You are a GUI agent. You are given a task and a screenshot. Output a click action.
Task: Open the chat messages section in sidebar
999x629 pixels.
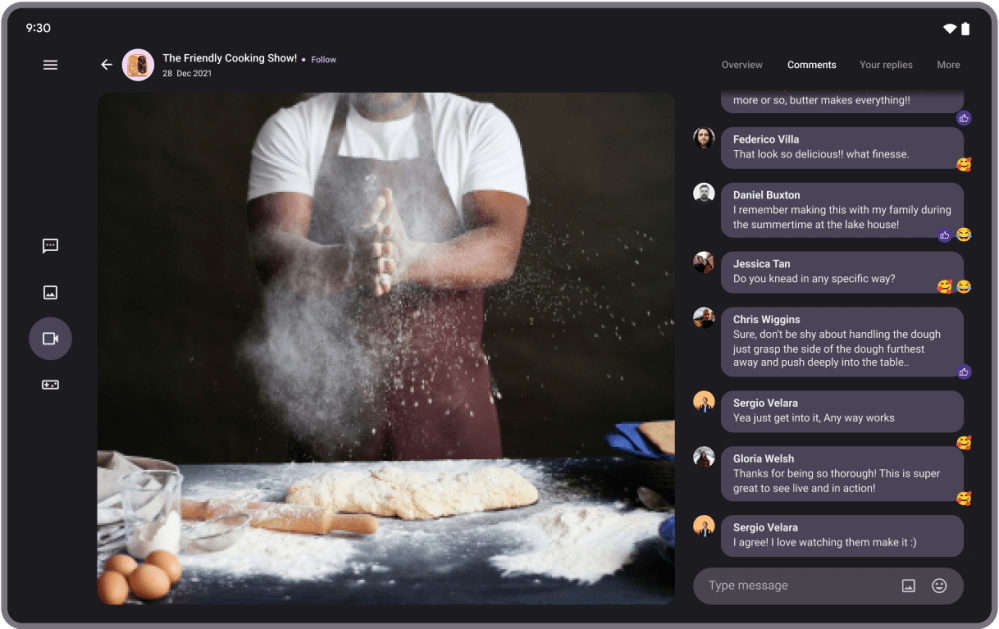(50, 246)
